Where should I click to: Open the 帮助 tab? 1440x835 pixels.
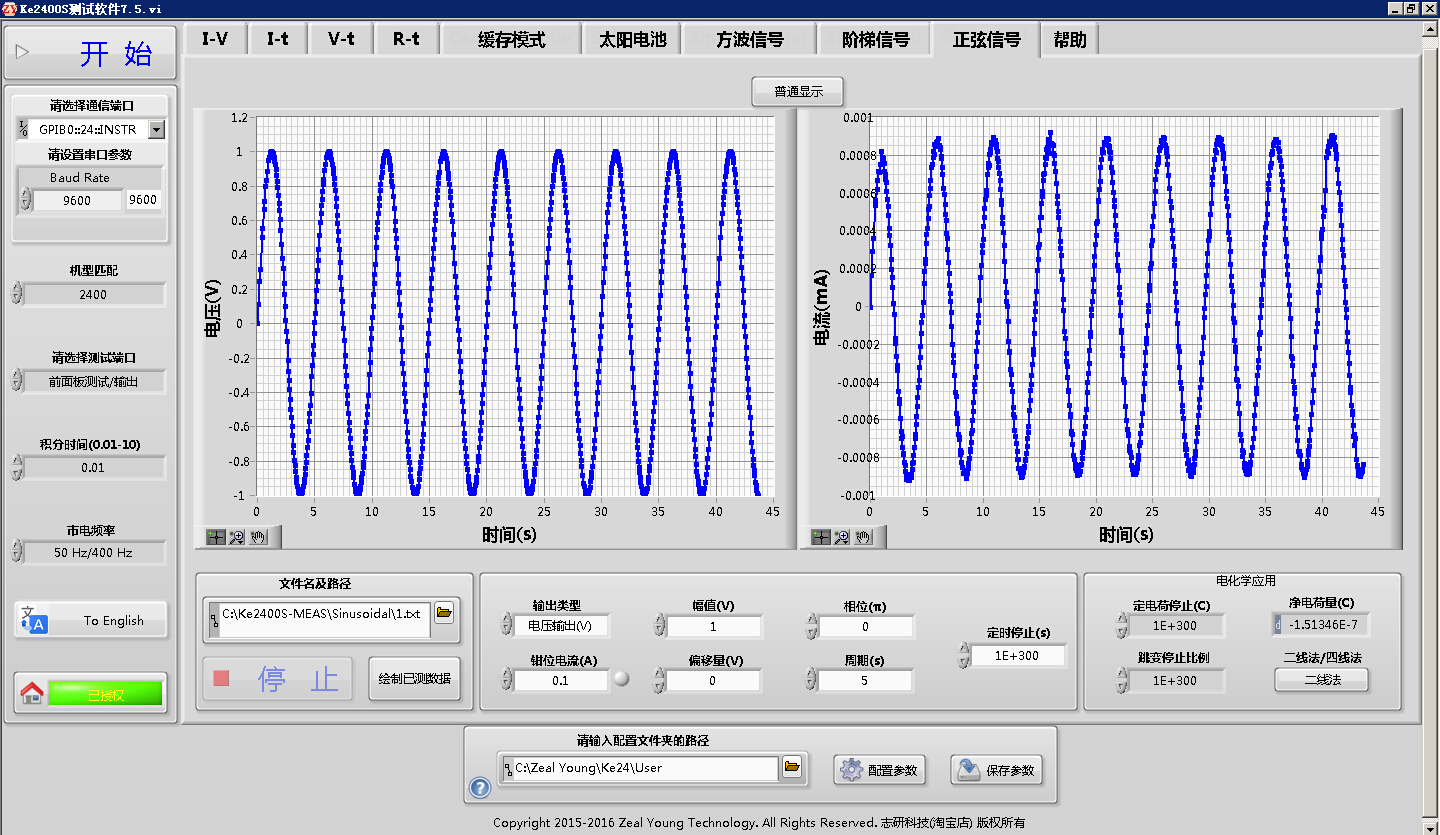coord(1069,39)
